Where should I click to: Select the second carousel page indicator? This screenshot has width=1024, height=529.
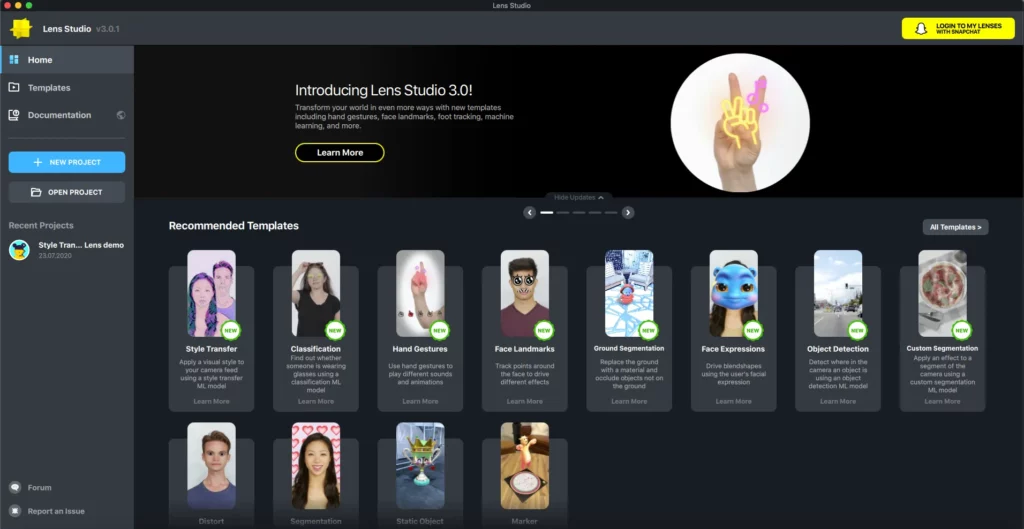[563, 212]
